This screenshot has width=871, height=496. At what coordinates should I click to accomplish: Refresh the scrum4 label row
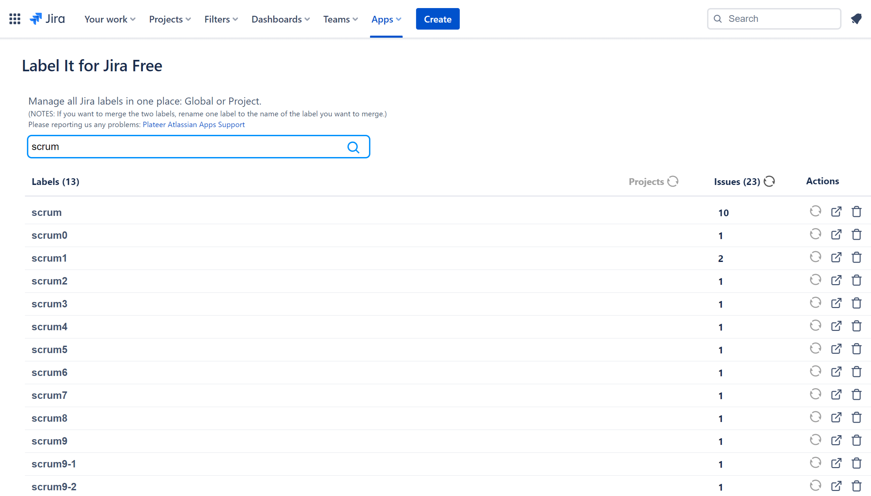click(x=815, y=325)
